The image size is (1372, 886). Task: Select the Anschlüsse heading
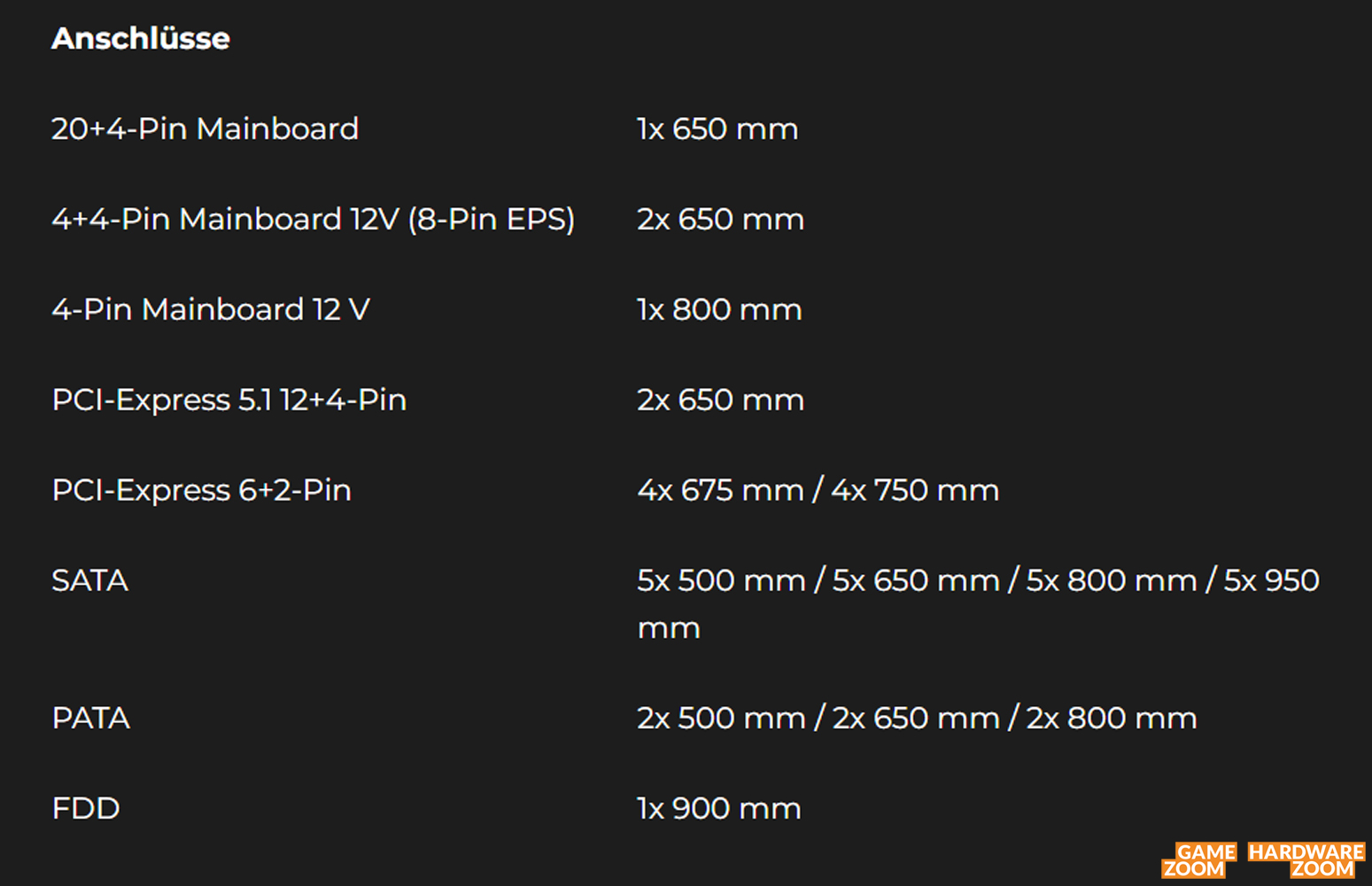coord(141,38)
